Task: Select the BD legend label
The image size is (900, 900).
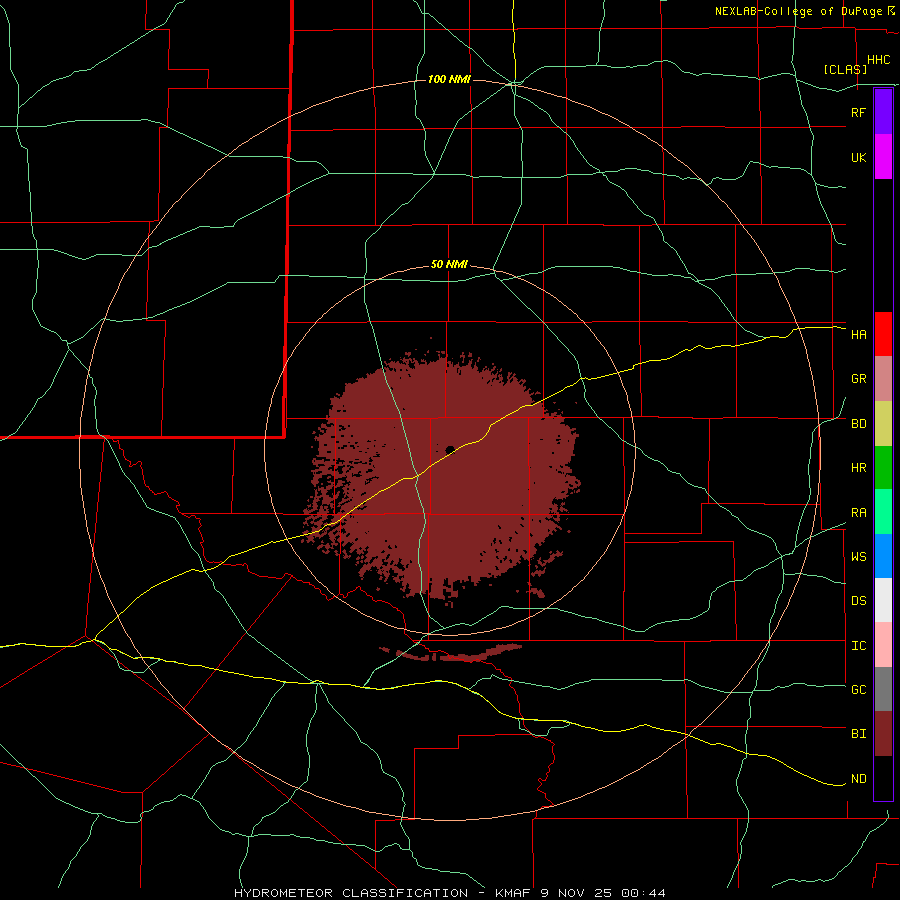Action: [x=859, y=424]
